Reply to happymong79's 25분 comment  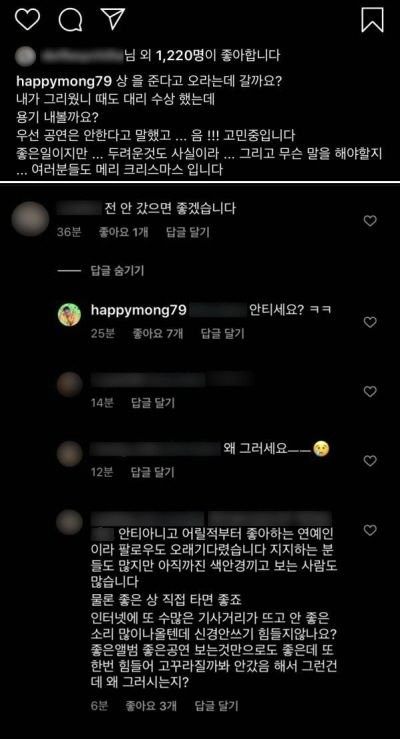(223, 334)
